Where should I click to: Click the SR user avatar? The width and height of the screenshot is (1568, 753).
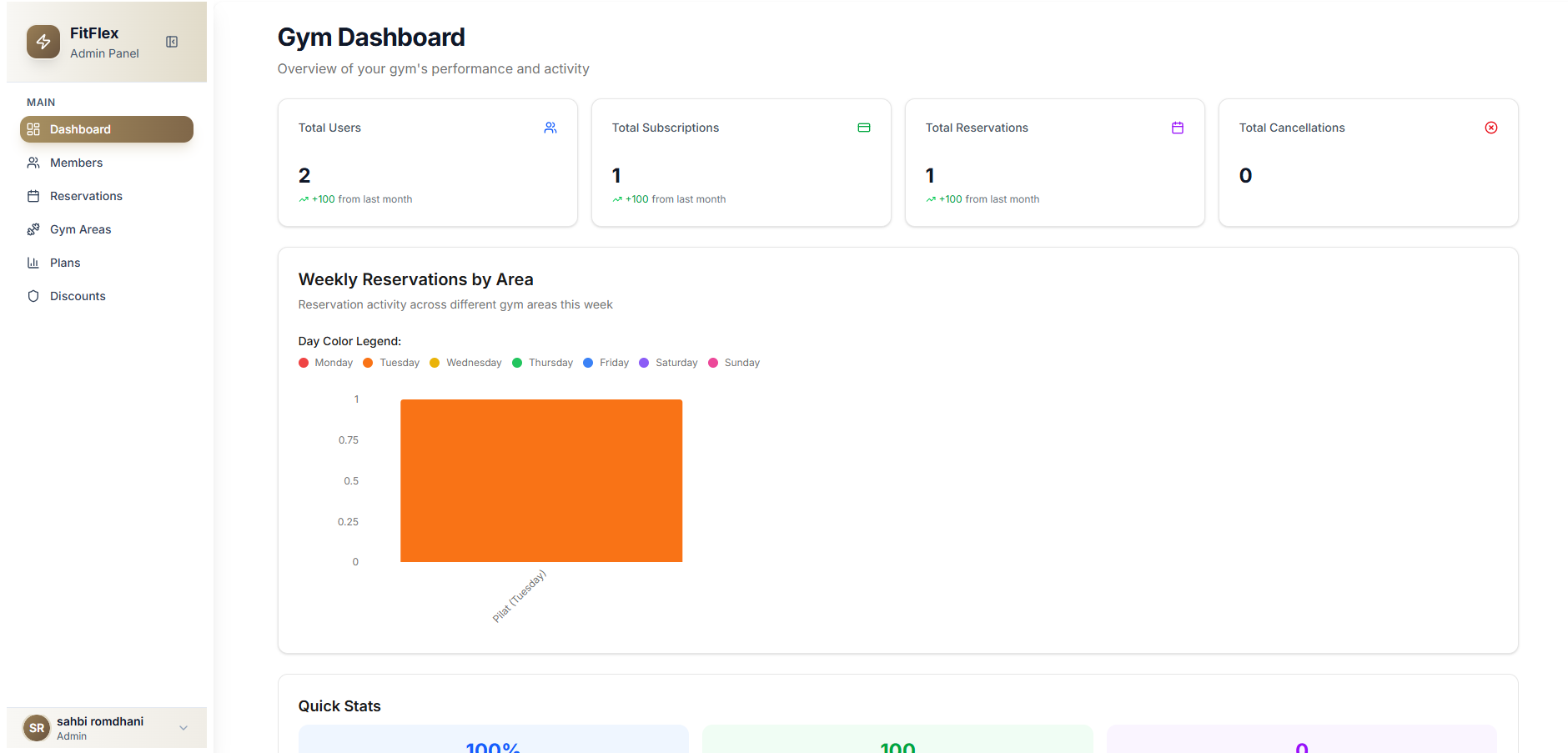coord(37,728)
